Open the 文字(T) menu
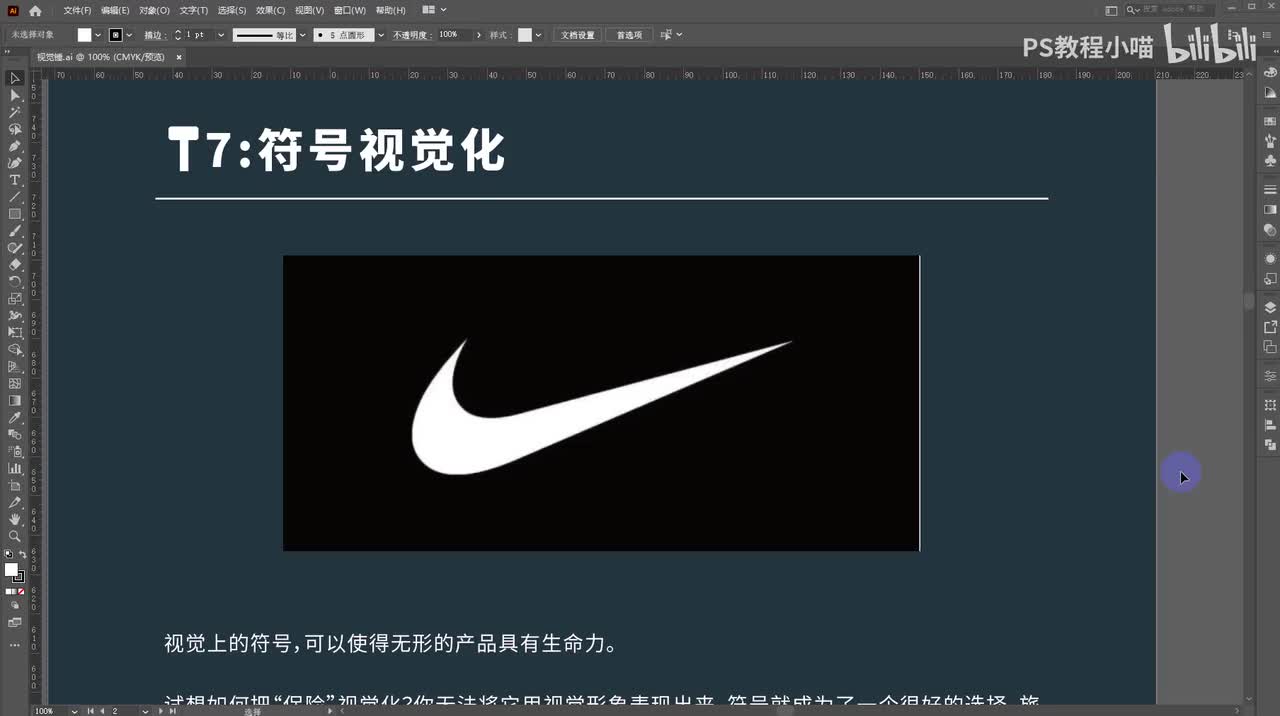This screenshot has width=1280, height=716. 194,10
